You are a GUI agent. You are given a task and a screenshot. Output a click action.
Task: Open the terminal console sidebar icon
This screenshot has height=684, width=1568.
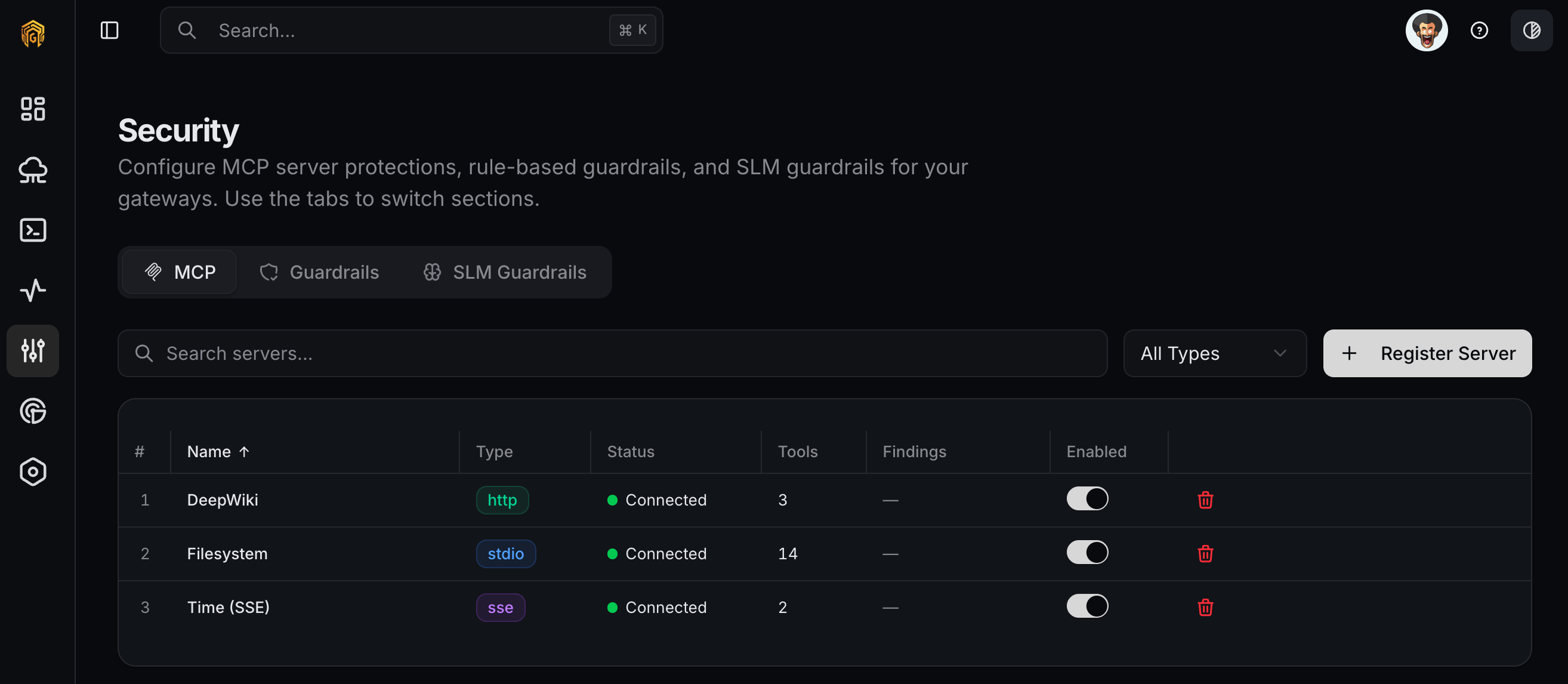(x=33, y=230)
